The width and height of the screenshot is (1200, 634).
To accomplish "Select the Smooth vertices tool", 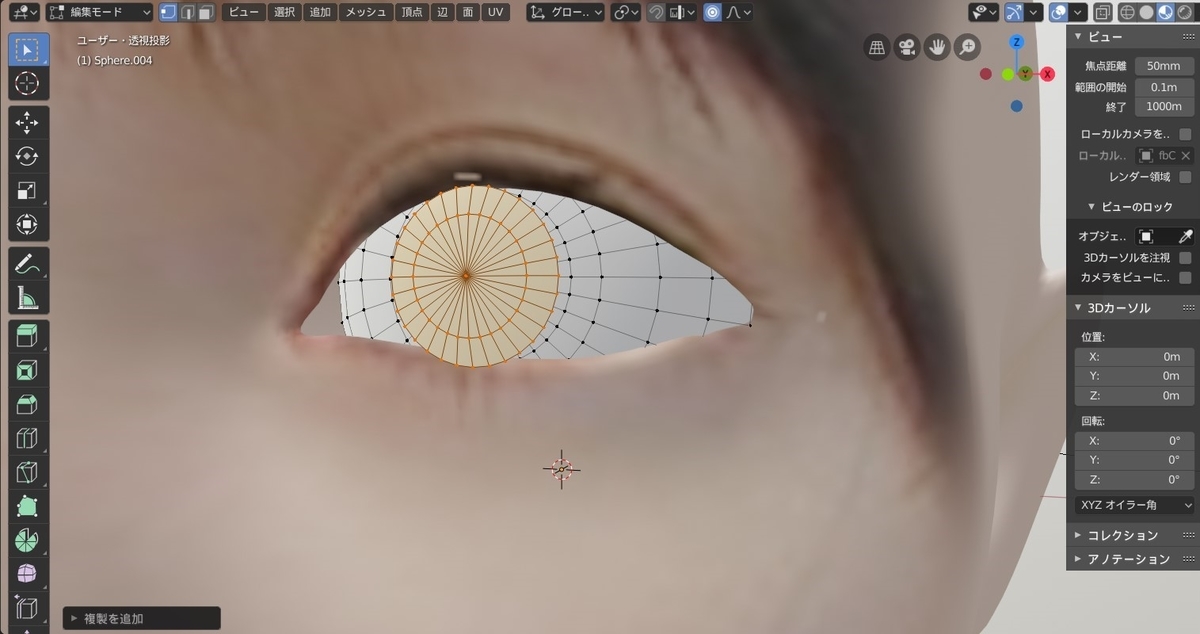I will [27, 574].
